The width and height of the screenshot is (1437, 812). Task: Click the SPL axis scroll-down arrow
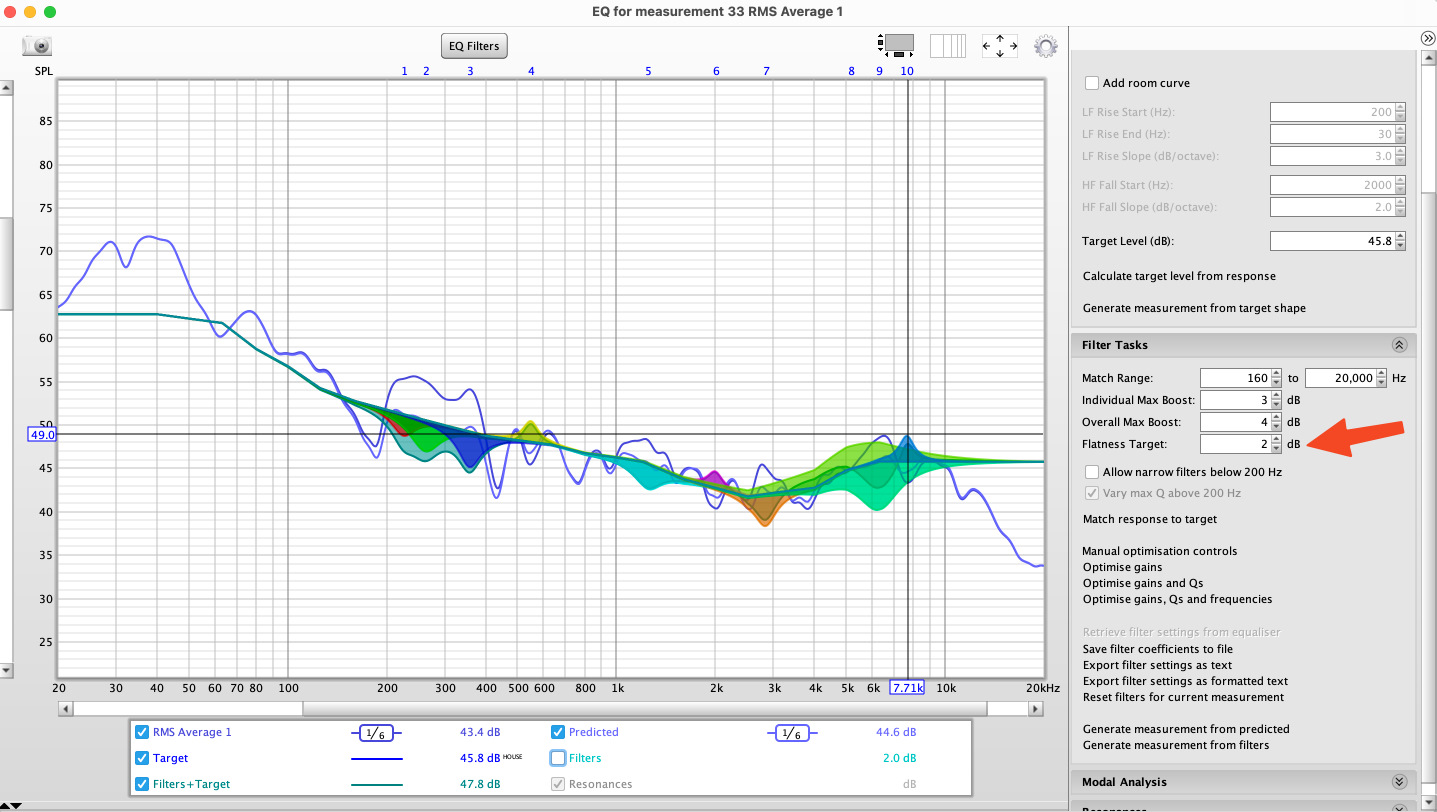point(6,670)
